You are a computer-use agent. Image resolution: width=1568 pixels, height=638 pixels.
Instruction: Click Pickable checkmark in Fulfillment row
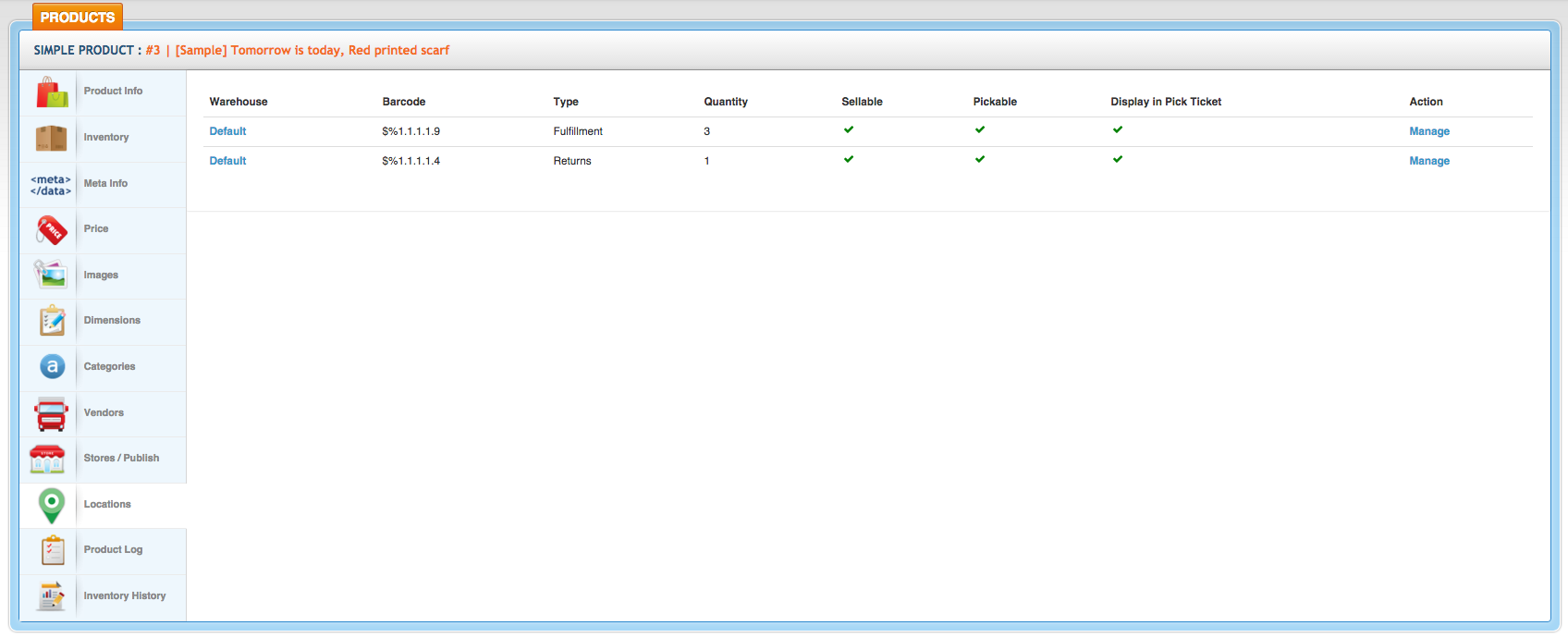980,129
